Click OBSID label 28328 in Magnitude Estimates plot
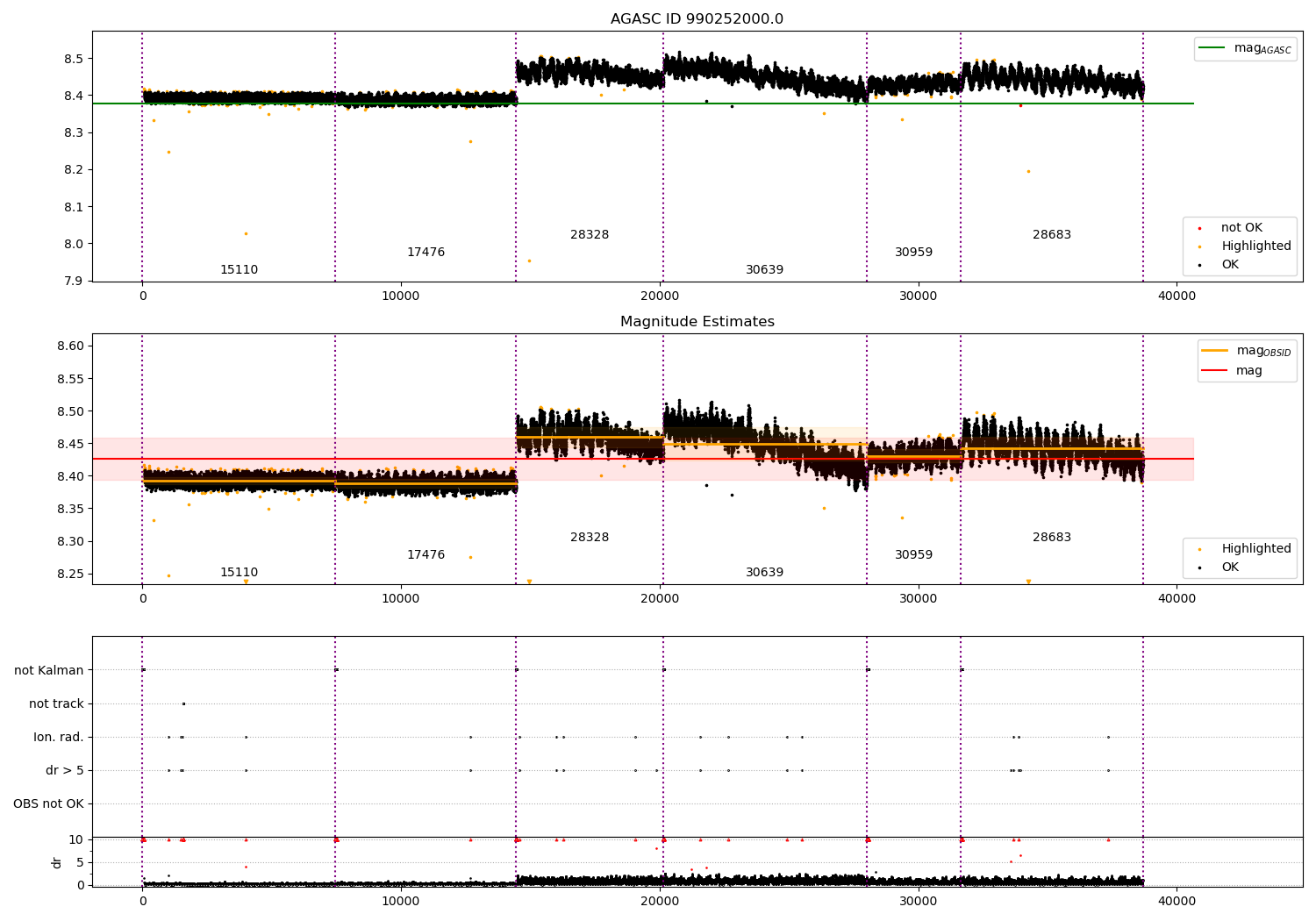 click(x=590, y=538)
